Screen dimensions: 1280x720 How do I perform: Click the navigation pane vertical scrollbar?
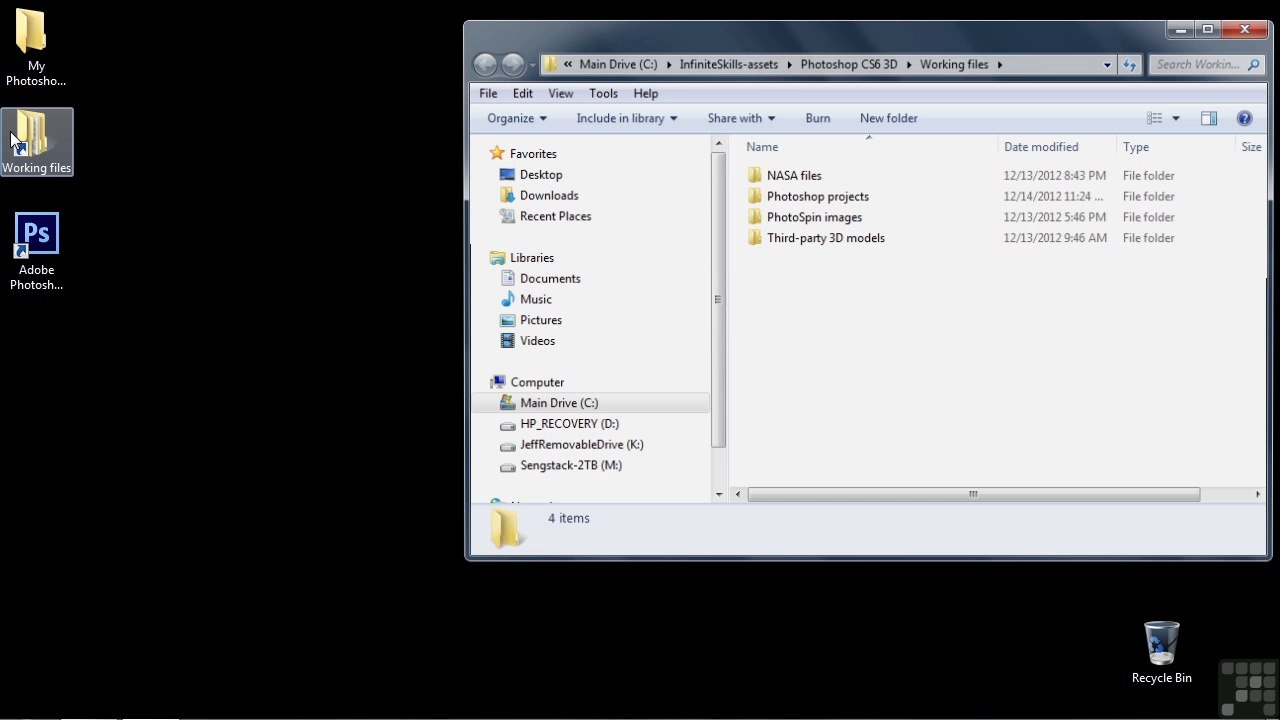coord(718,300)
